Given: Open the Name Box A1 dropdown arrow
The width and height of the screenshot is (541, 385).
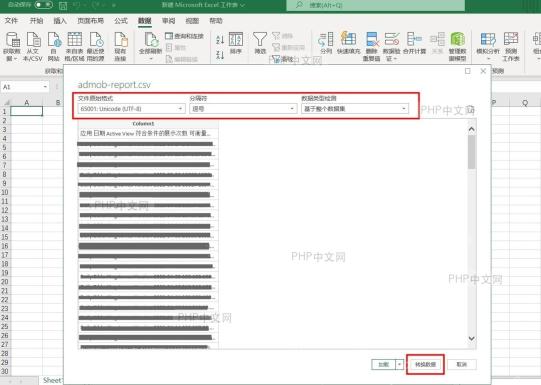Looking at the screenshot, I should pos(45,87).
